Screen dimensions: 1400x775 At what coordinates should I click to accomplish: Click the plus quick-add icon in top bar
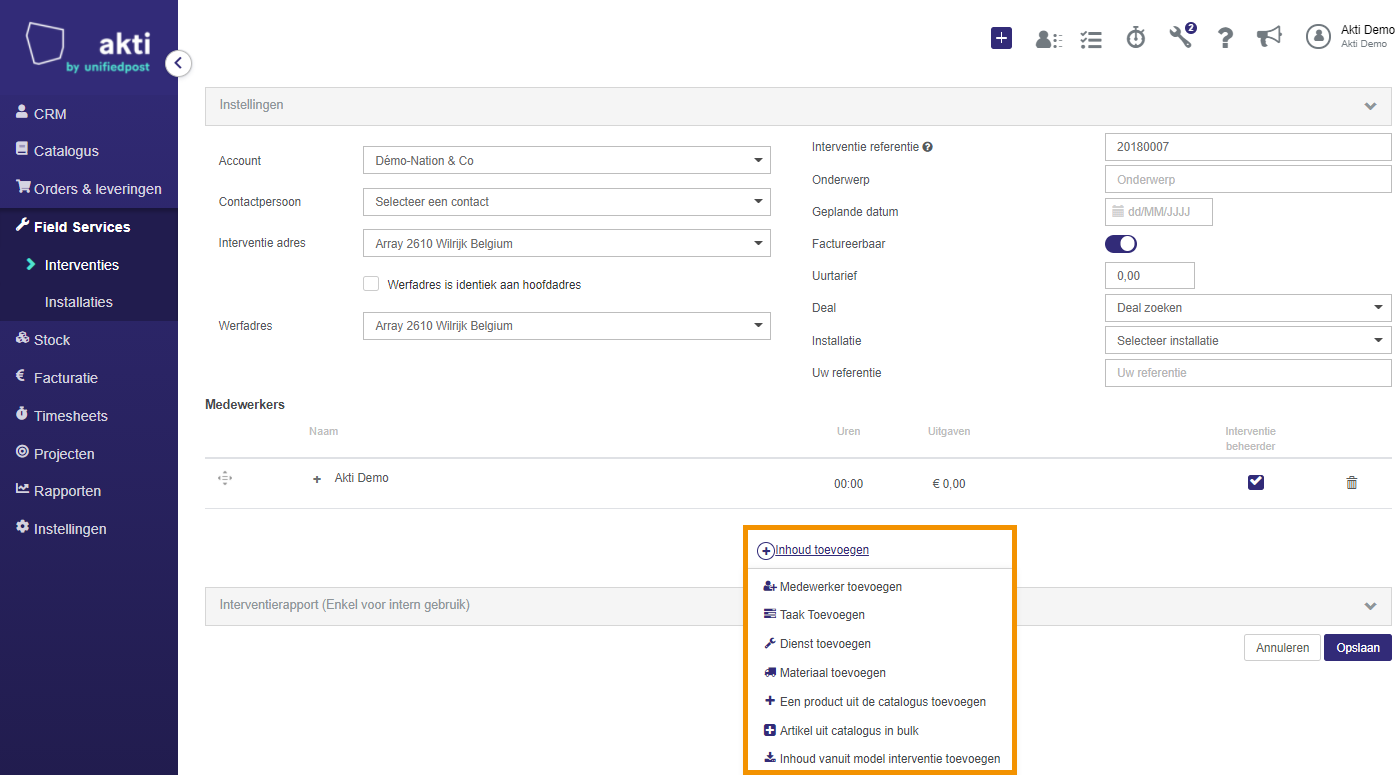(1001, 38)
